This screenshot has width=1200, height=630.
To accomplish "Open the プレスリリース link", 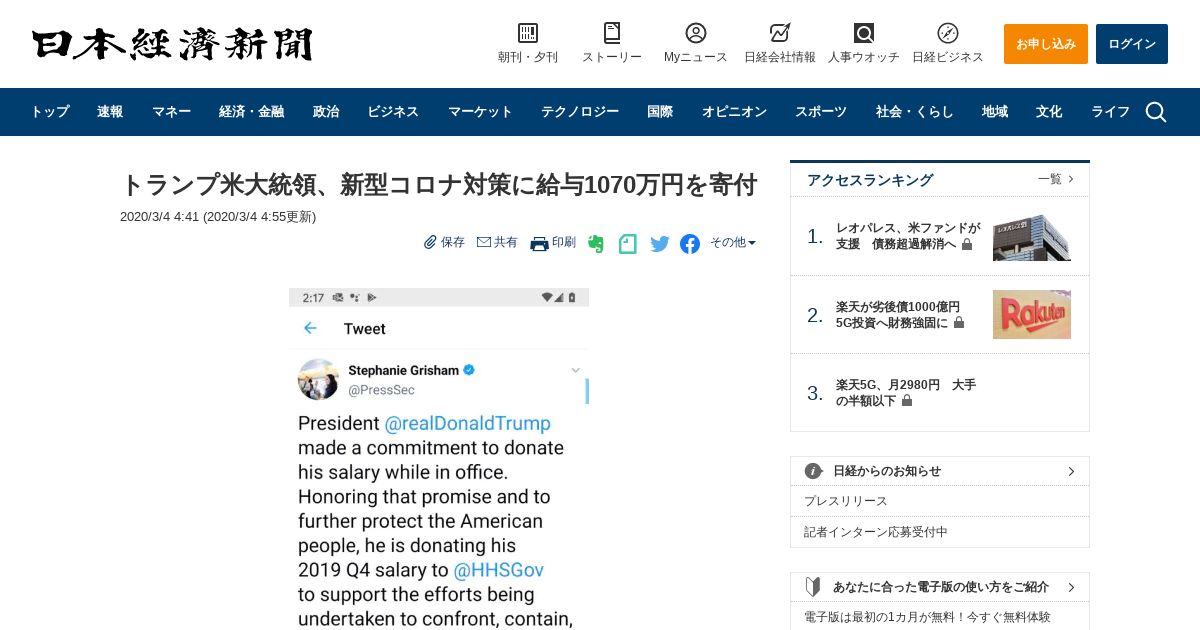I will point(846,501).
